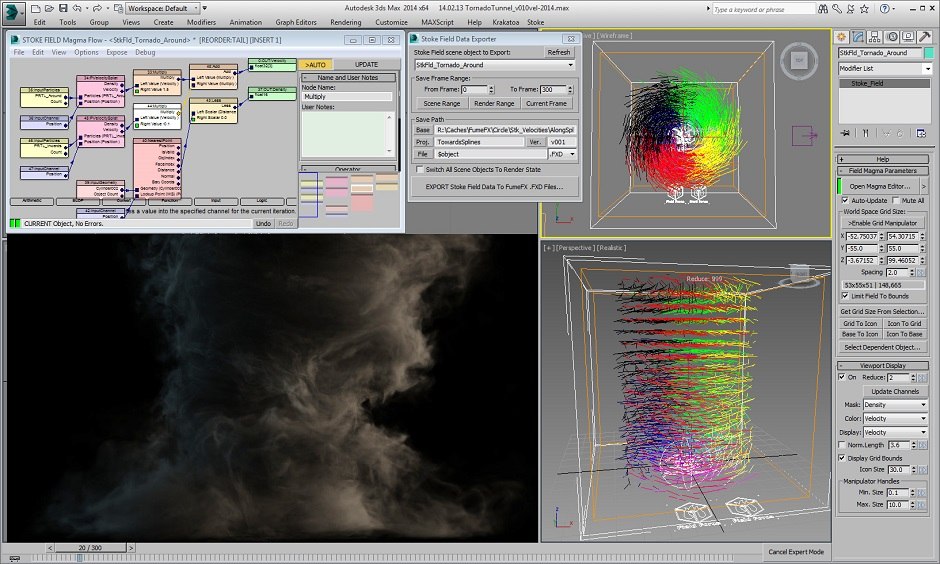Open the Modifier List dropdown

tap(885, 68)
